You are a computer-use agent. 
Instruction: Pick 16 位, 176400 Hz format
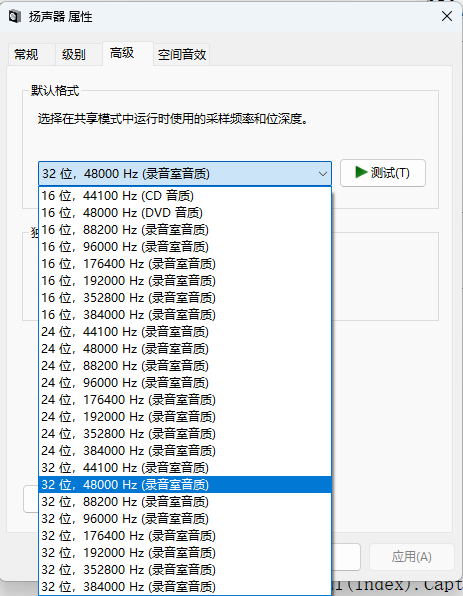[x=185, y=264]
